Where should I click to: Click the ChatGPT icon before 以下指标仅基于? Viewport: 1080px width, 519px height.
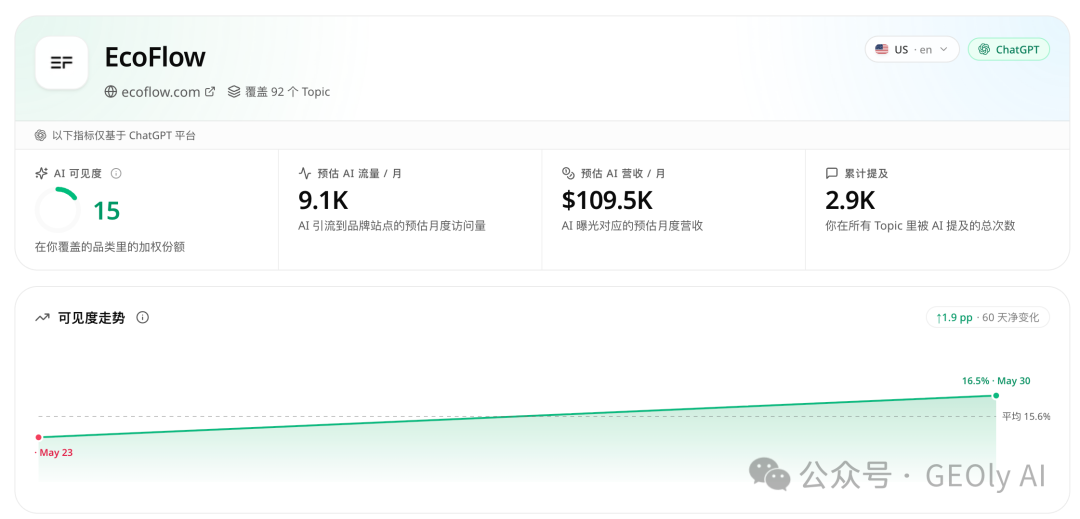[x=41, y=136]
